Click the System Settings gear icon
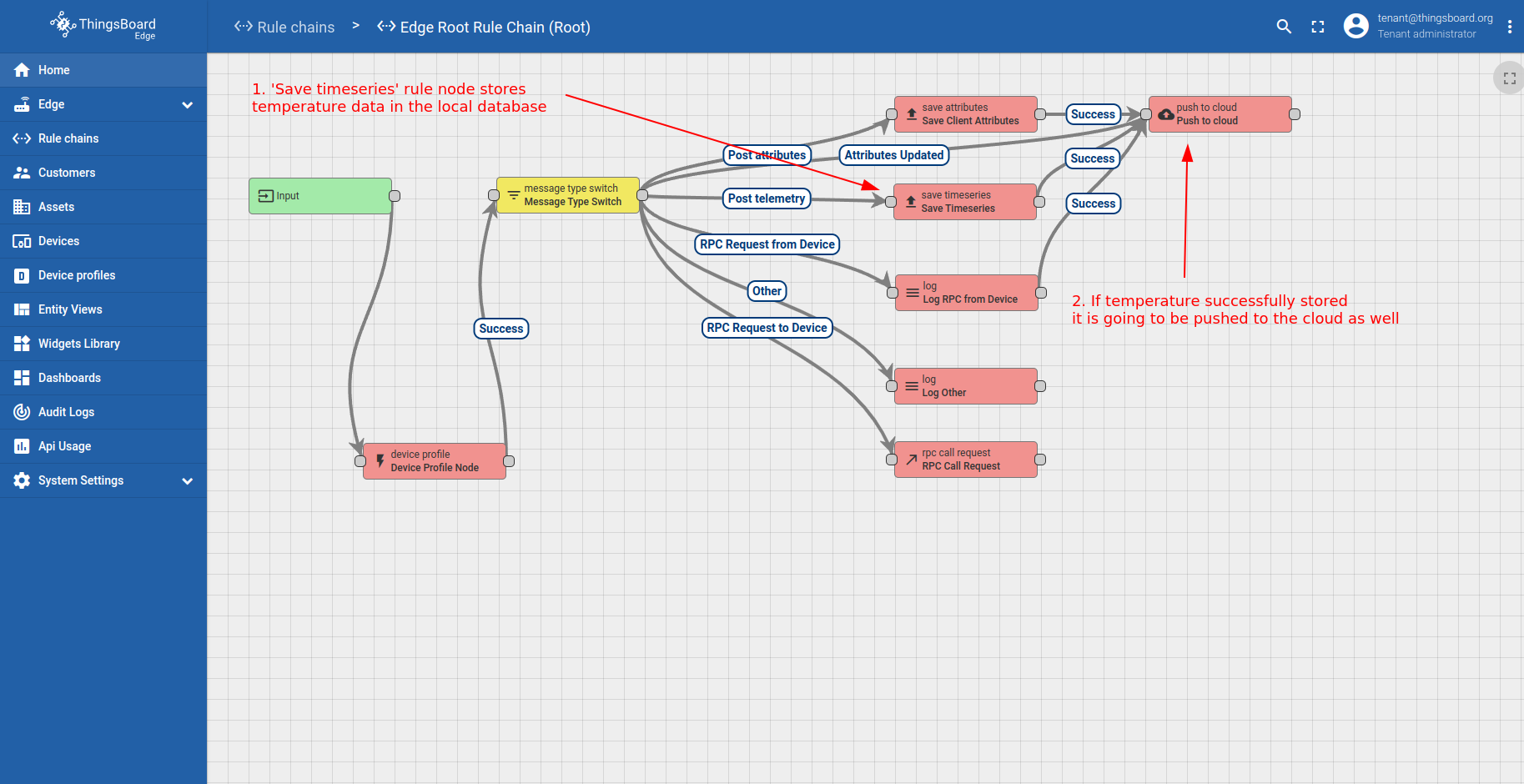This screenshot has height=784, width=1524. pos(22,480)
